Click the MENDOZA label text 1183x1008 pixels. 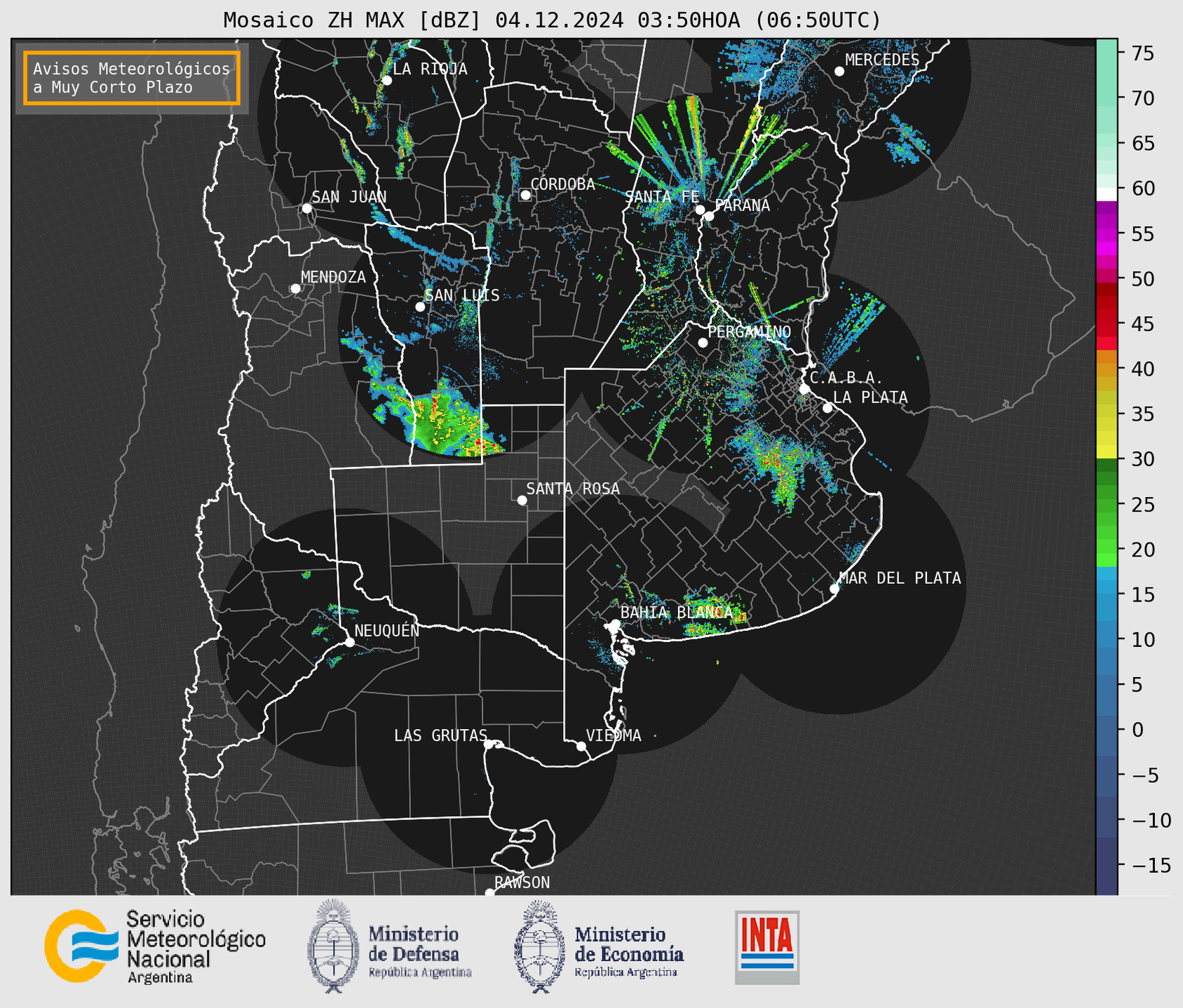pos(333,277)
